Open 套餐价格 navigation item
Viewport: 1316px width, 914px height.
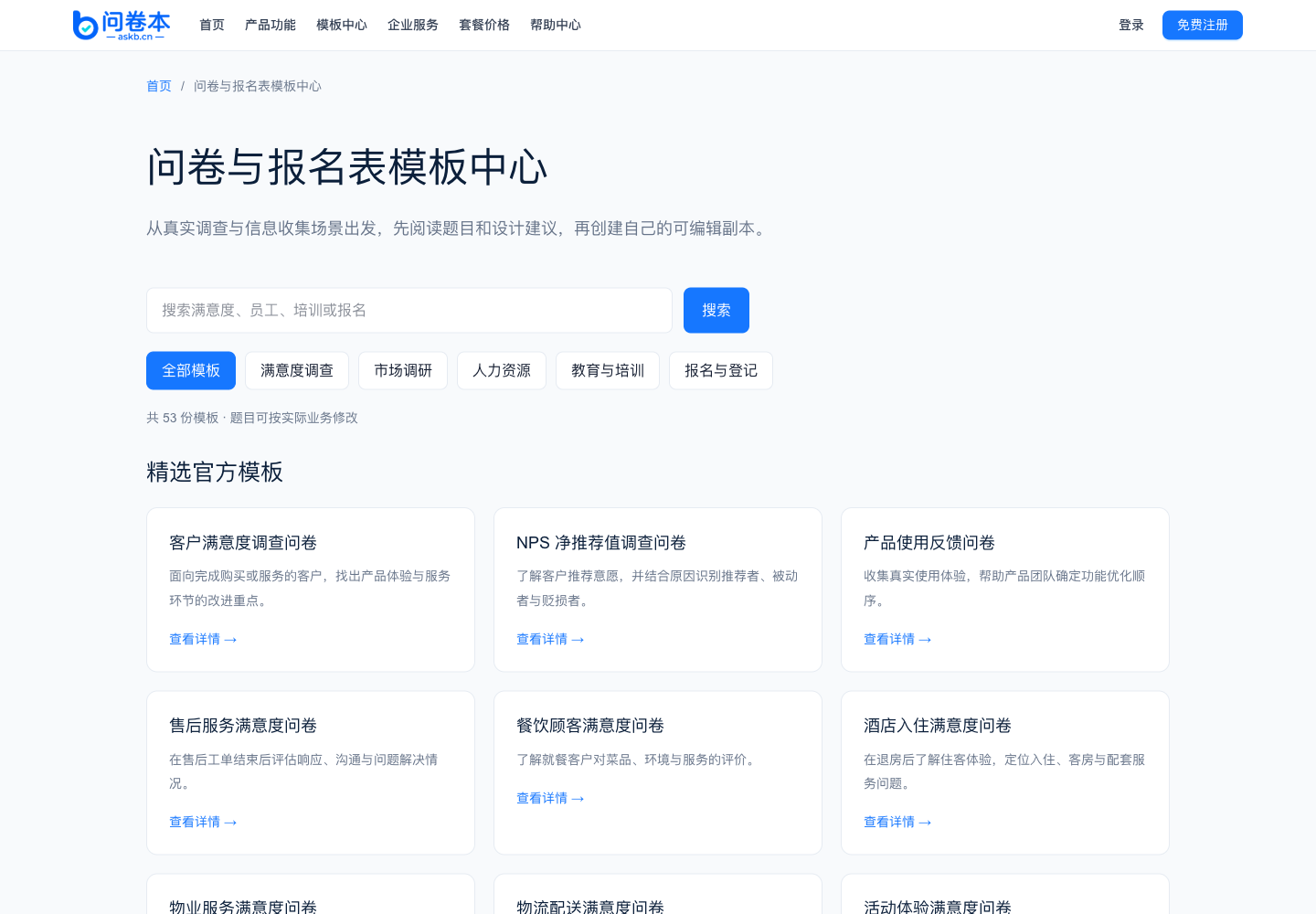click(484, 25)
